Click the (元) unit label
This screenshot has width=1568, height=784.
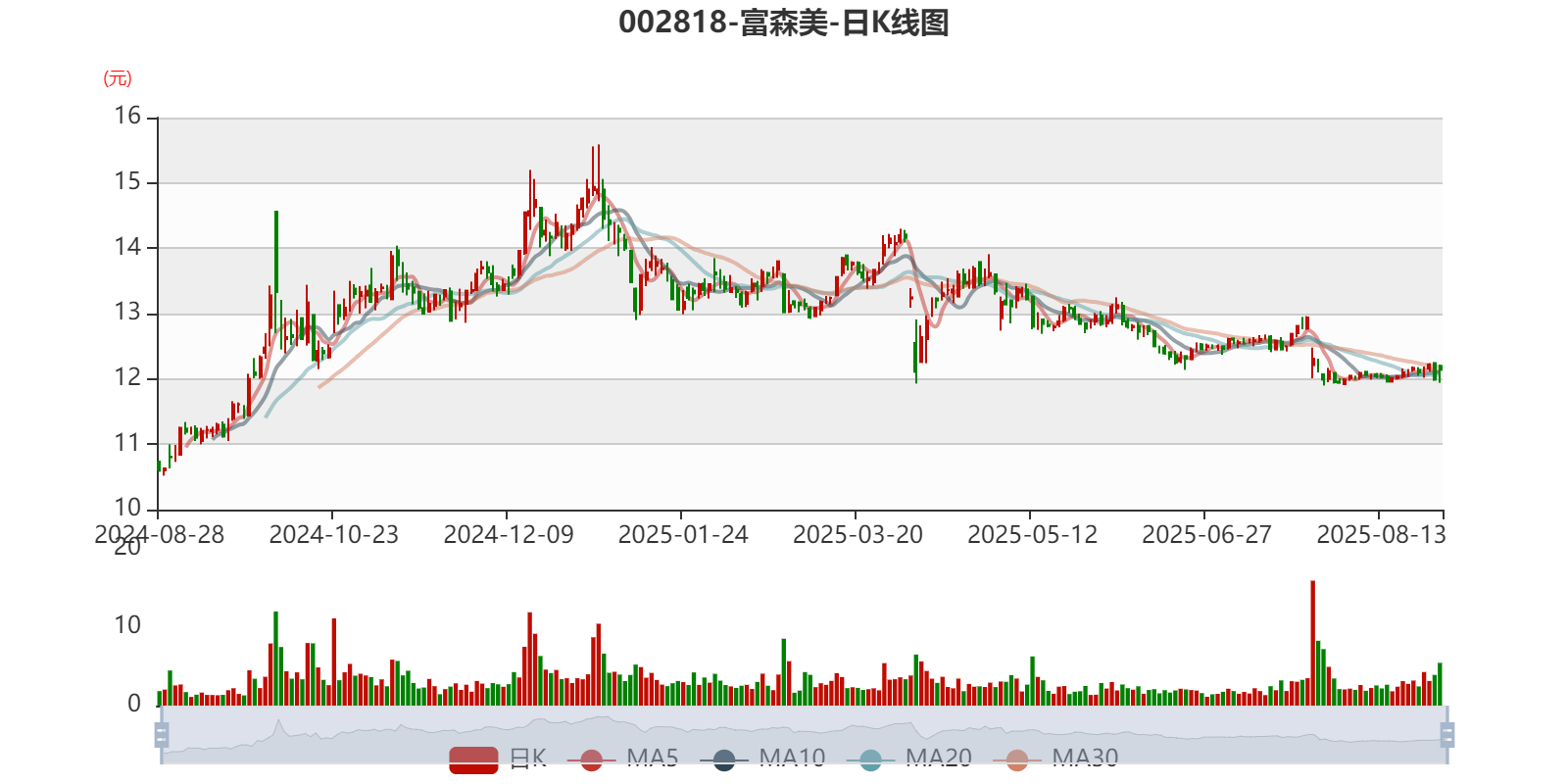[117, 78]
